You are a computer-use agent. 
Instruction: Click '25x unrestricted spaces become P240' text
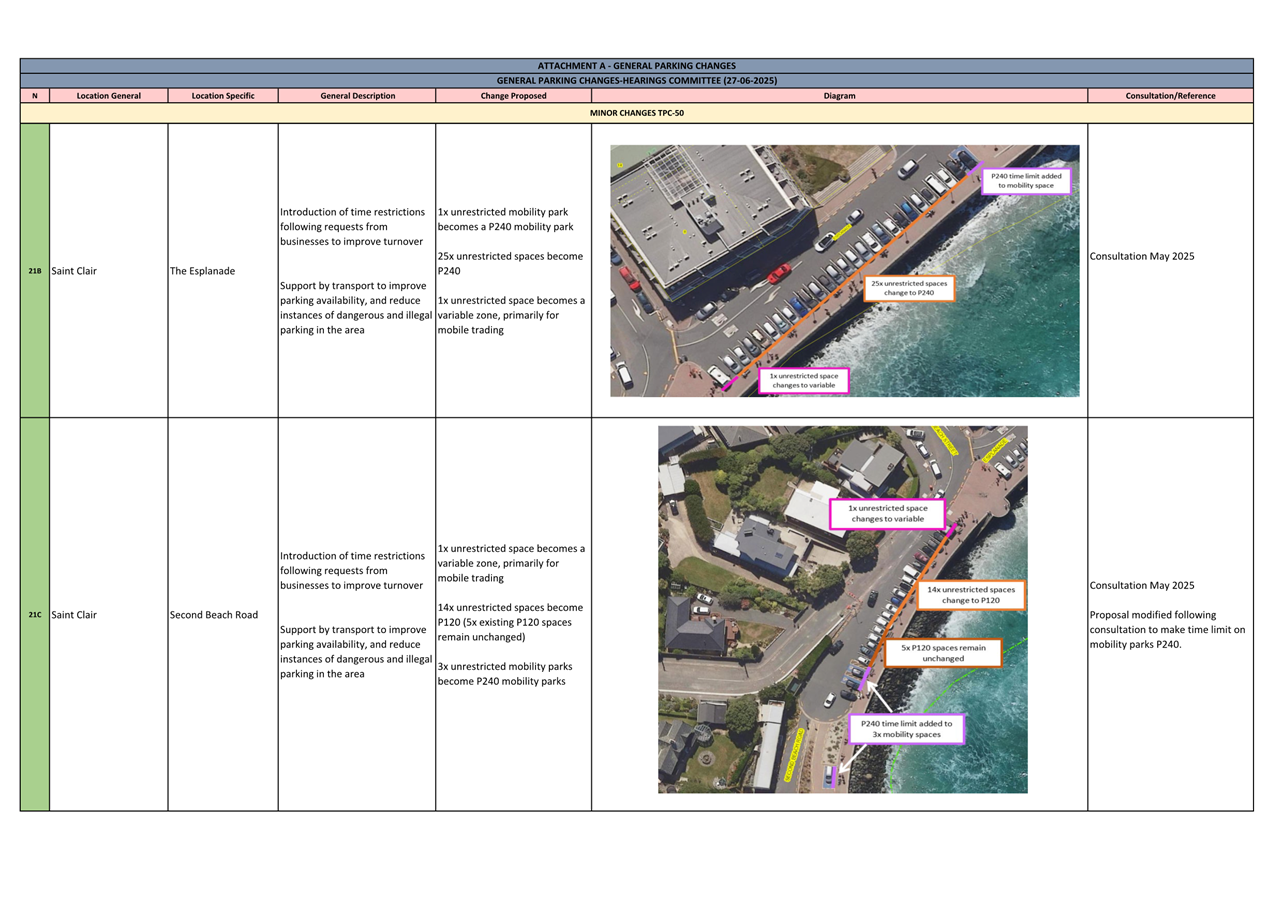[510, 263]
